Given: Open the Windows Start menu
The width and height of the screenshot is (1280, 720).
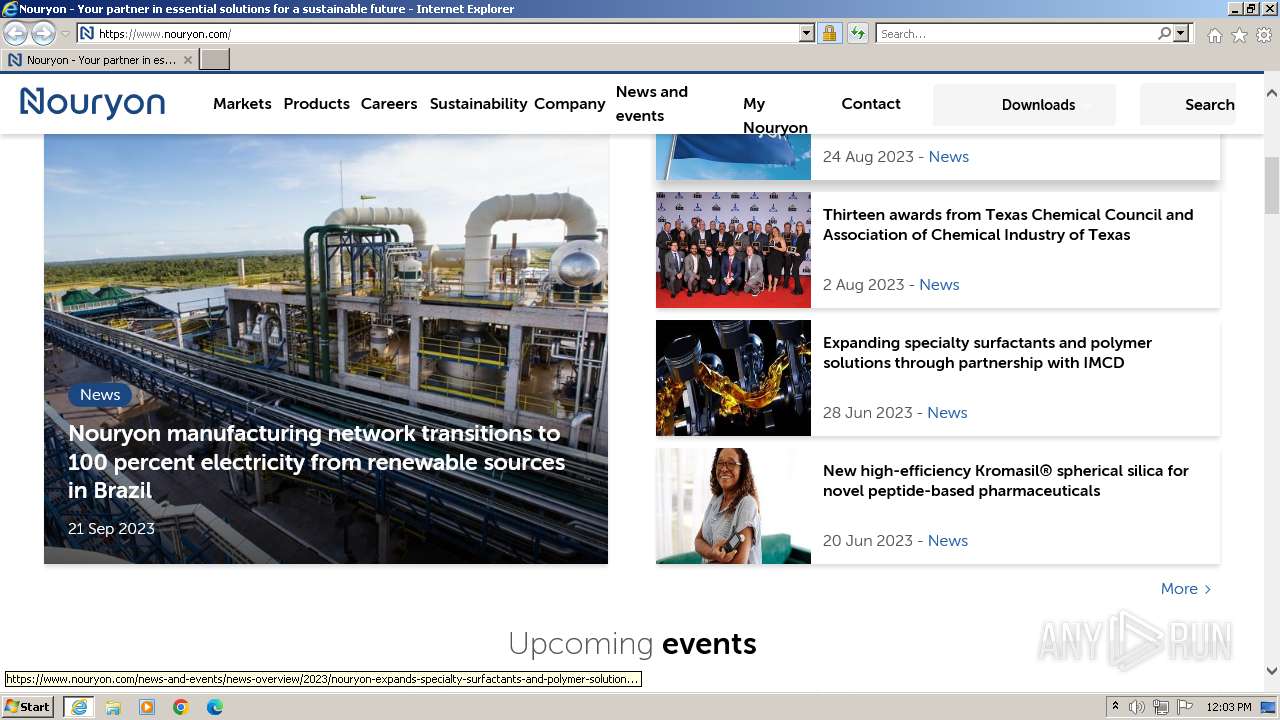Looking at the screenshot, I should (x=27, y=706).
